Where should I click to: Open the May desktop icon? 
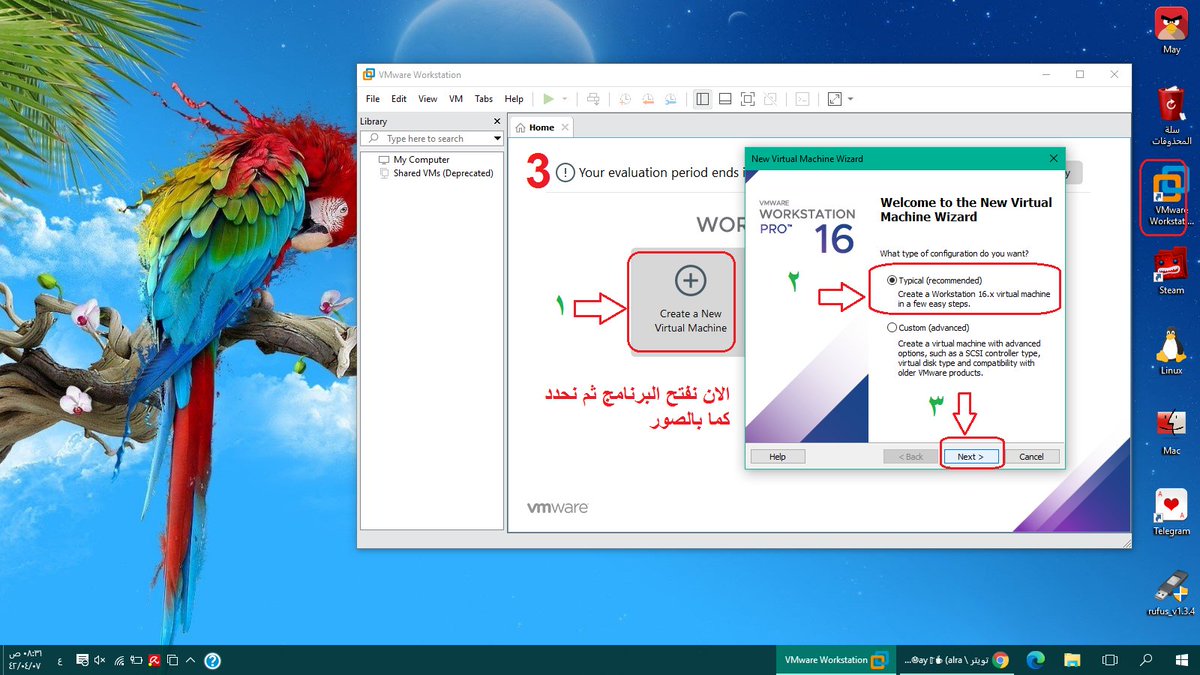[1171, 29]
